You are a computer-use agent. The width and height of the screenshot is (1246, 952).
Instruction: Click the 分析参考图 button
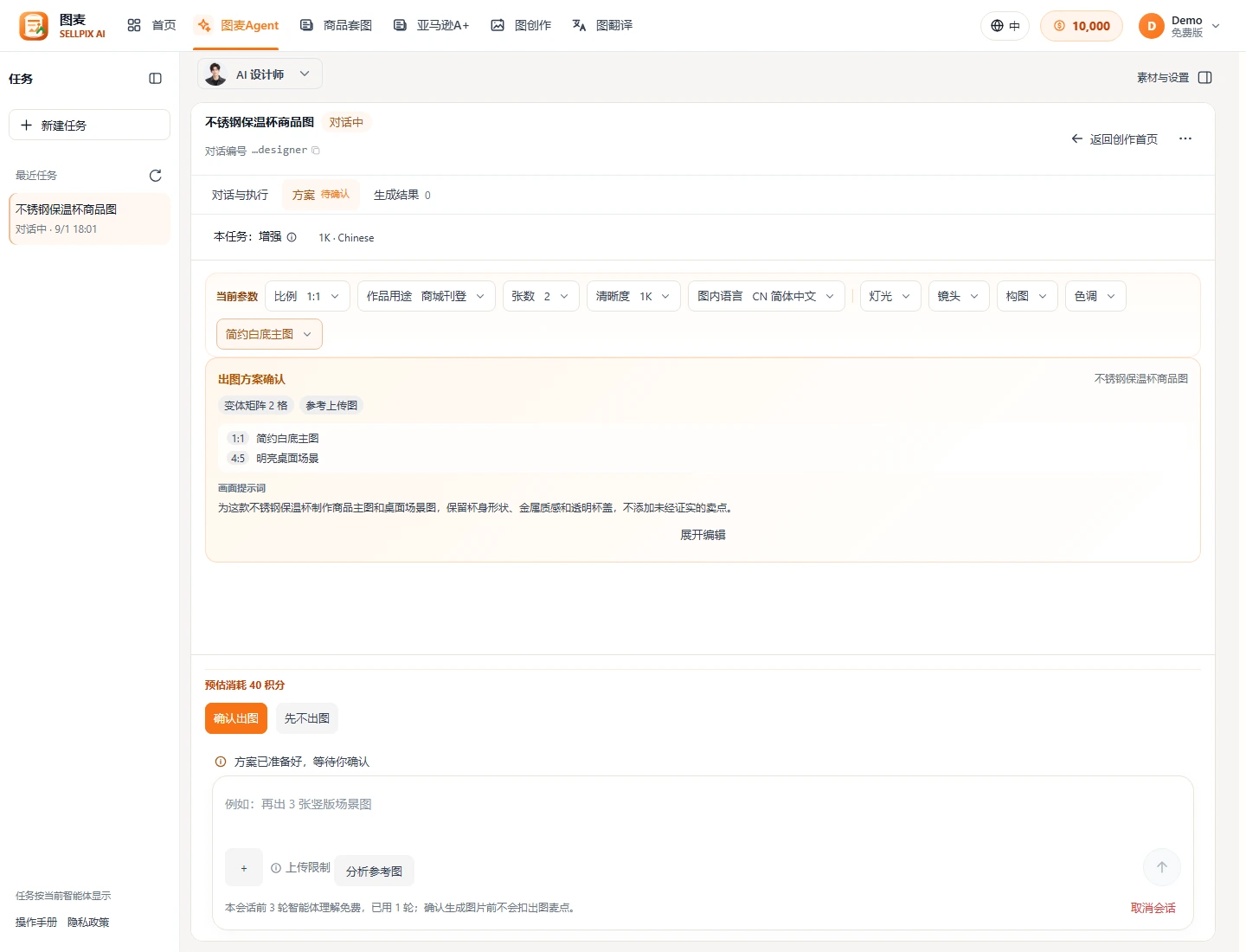coord(374,871)
